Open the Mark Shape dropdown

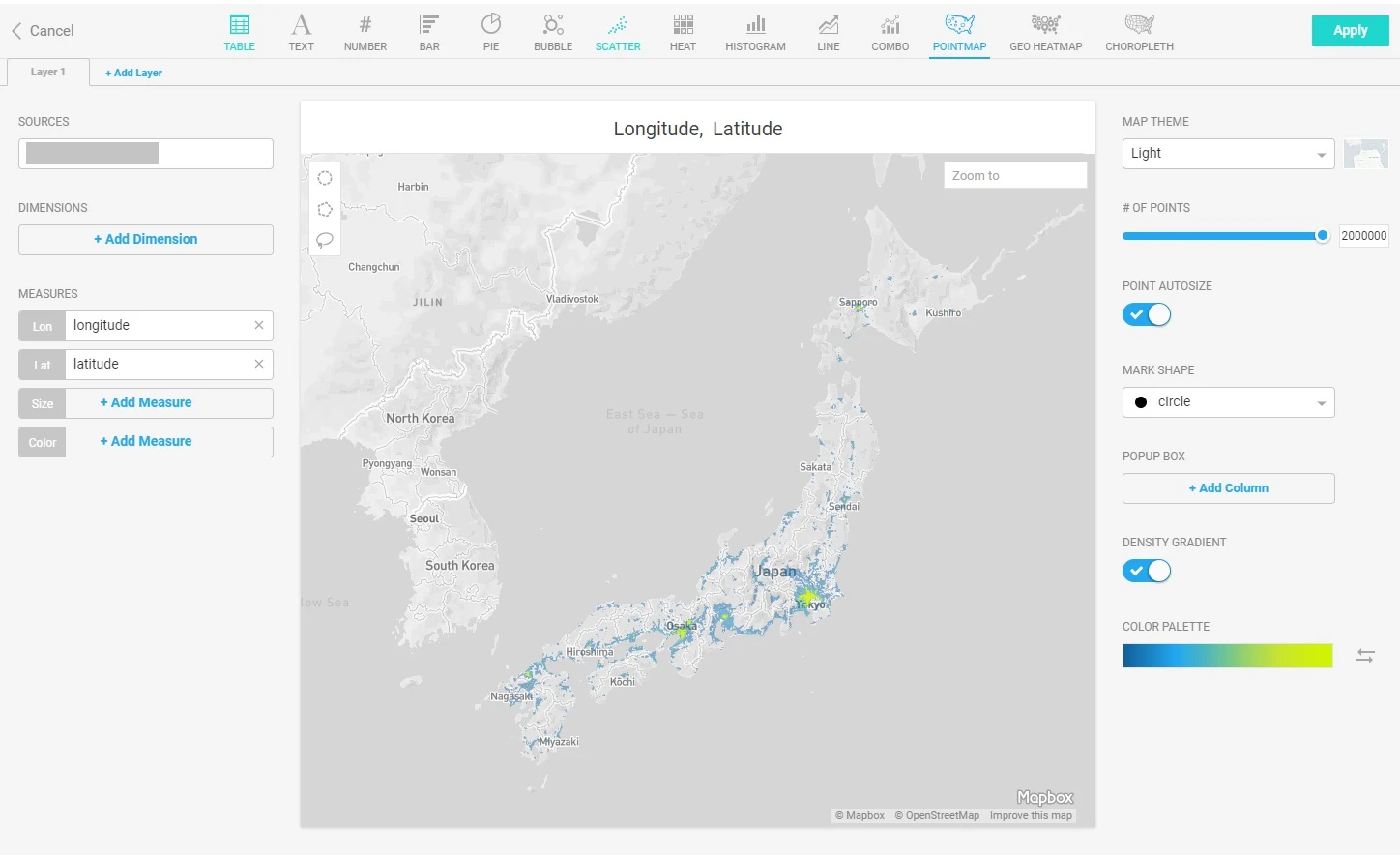(x=1229, y=402)
